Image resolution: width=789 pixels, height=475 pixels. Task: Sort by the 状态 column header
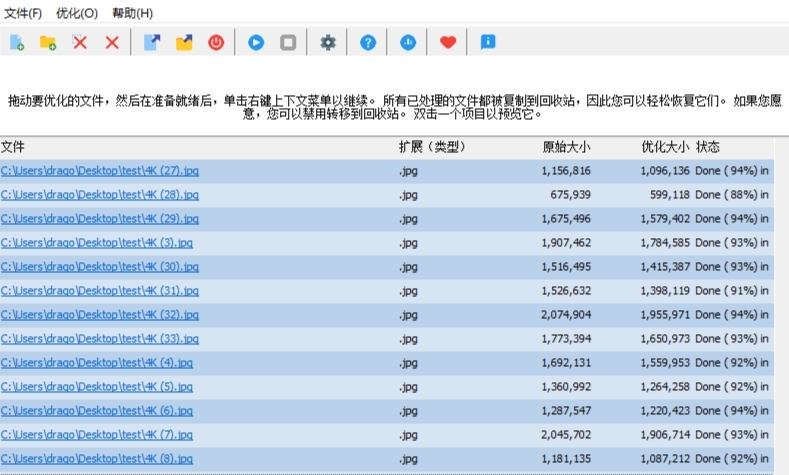tap(707, 147)
